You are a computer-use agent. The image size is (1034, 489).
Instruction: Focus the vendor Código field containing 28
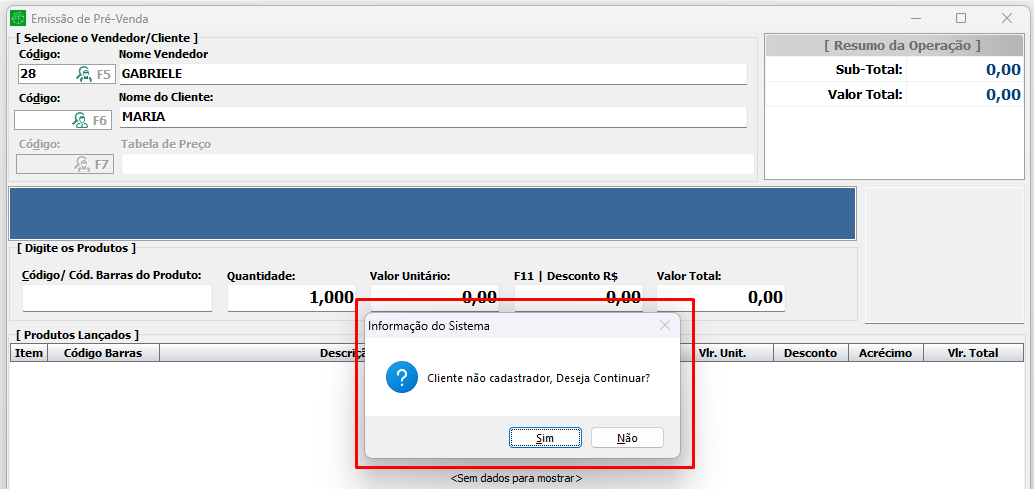pos(45,74)
